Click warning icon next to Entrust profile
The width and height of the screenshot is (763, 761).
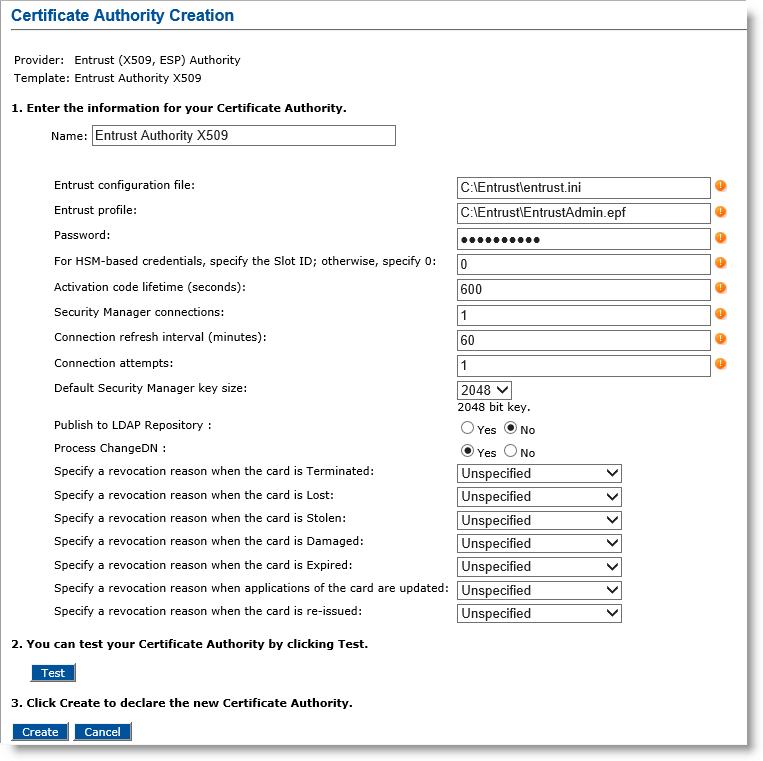pyautogui.click(x=720, y=212)
